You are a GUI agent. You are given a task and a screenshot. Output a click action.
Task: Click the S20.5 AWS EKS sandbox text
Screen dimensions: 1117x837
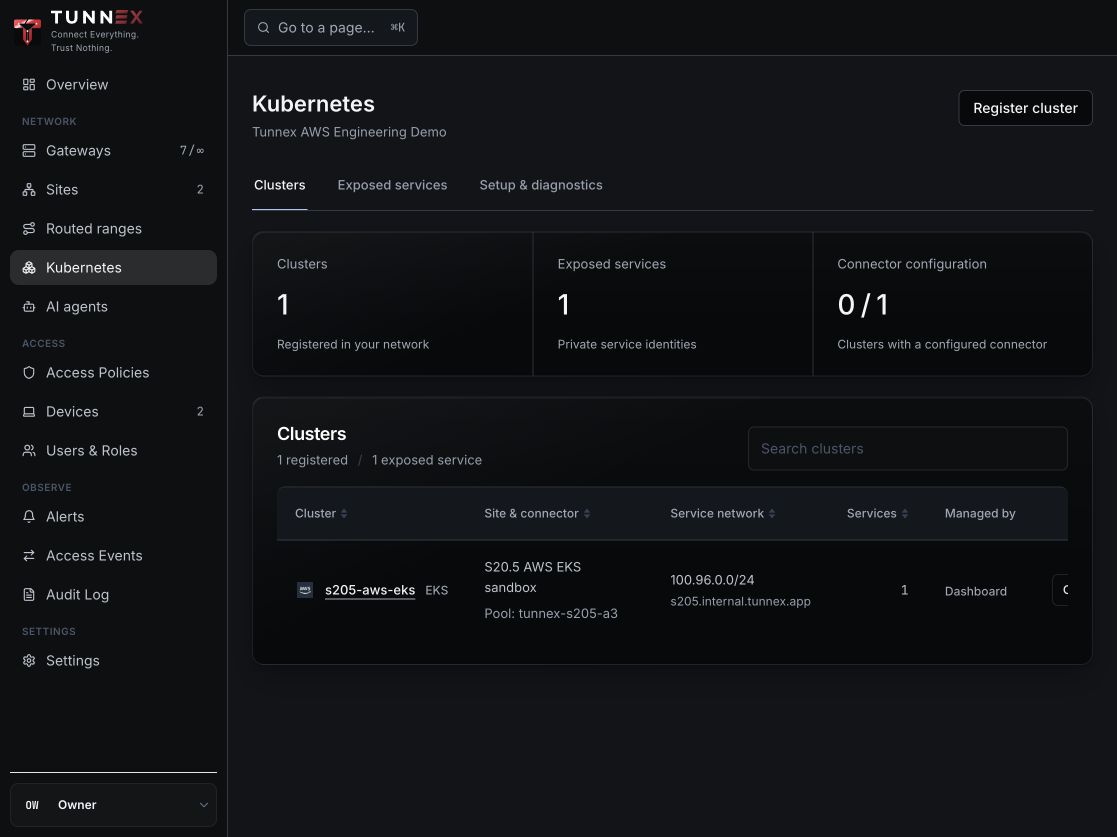(533, 577)
